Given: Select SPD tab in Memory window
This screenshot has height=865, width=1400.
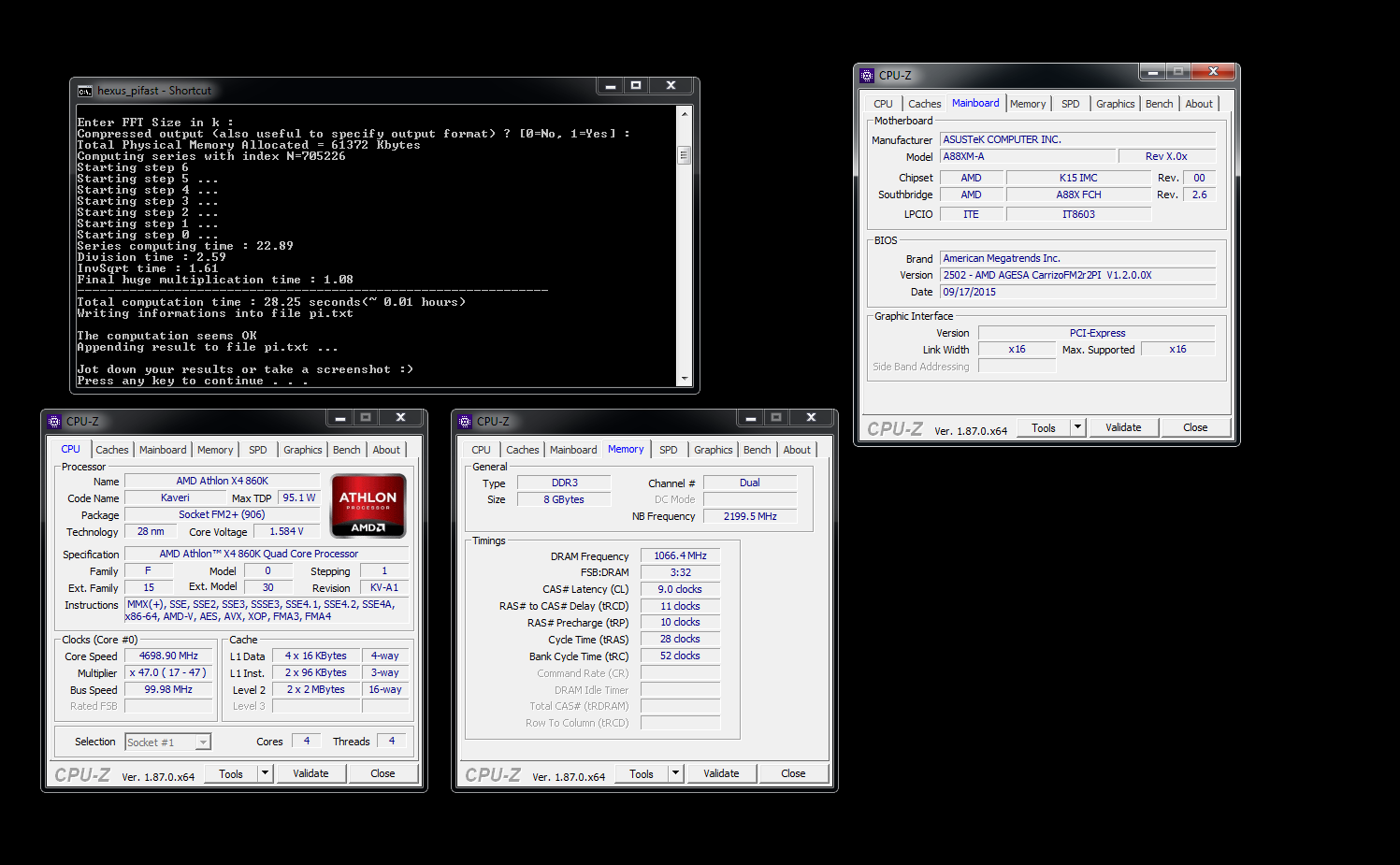Looking at the screenshot, I should point(669,450).
